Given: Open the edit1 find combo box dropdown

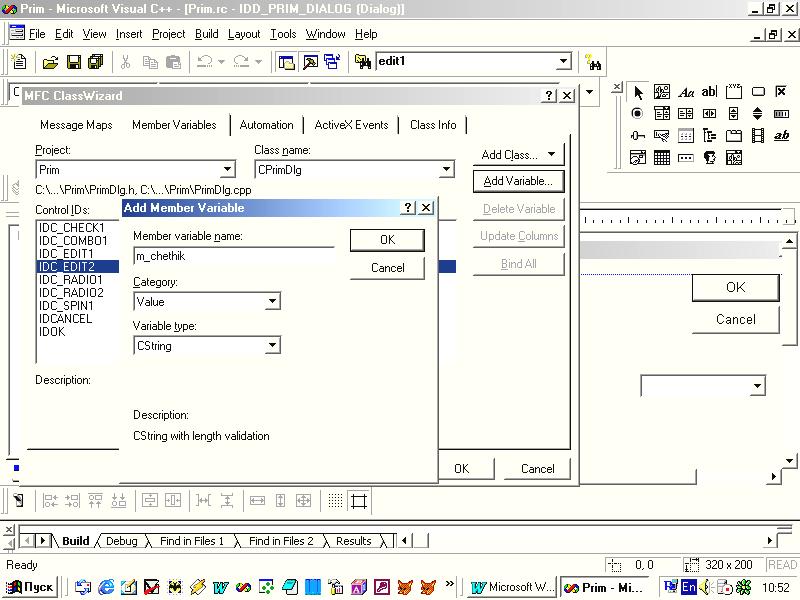Looking at the screenshot, I should click(563, 61).
